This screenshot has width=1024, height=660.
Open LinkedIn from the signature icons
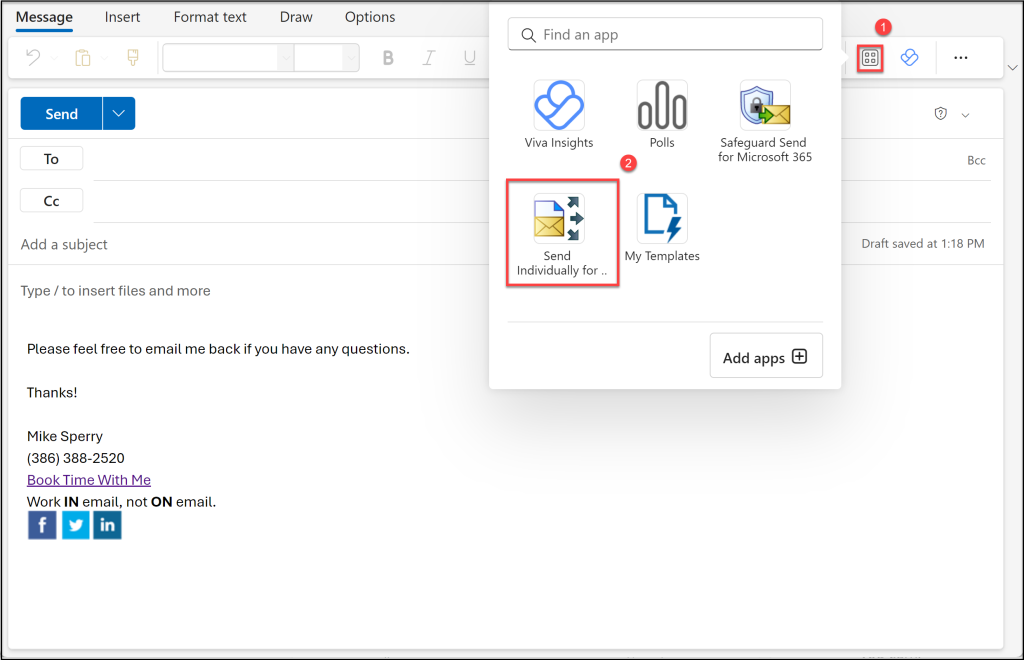point(107,524)
